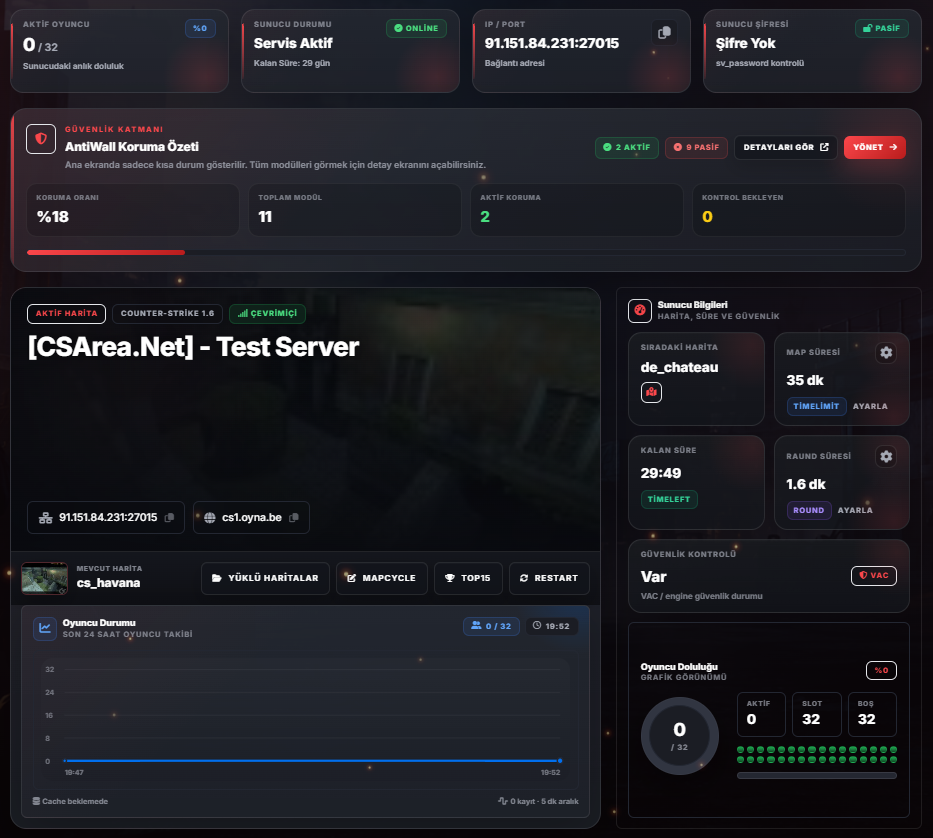933x838 pixels.
Task: Click the 2 Aktif badge
Action: 627,147
